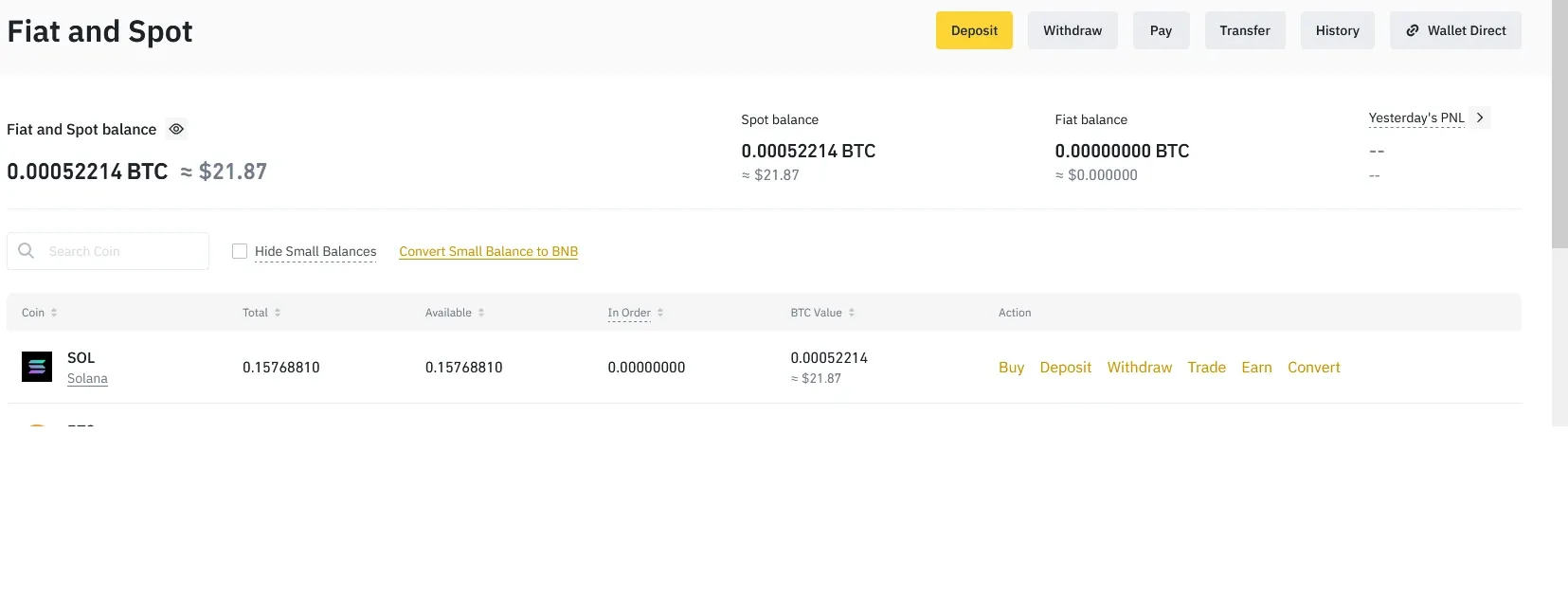Click the SOL ticker text
This screenshot has height=614, width=1568.
[81, 357]
